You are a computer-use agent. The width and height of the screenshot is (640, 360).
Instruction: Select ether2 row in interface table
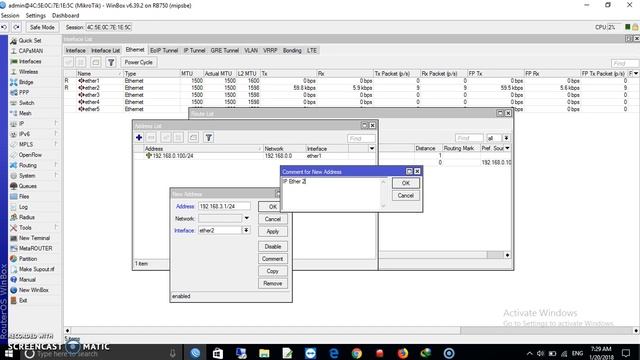(x=351, y=88)
